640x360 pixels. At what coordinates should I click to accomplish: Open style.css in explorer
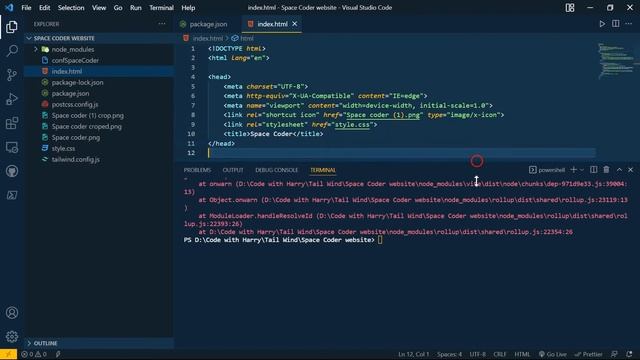tap(63, 149)
